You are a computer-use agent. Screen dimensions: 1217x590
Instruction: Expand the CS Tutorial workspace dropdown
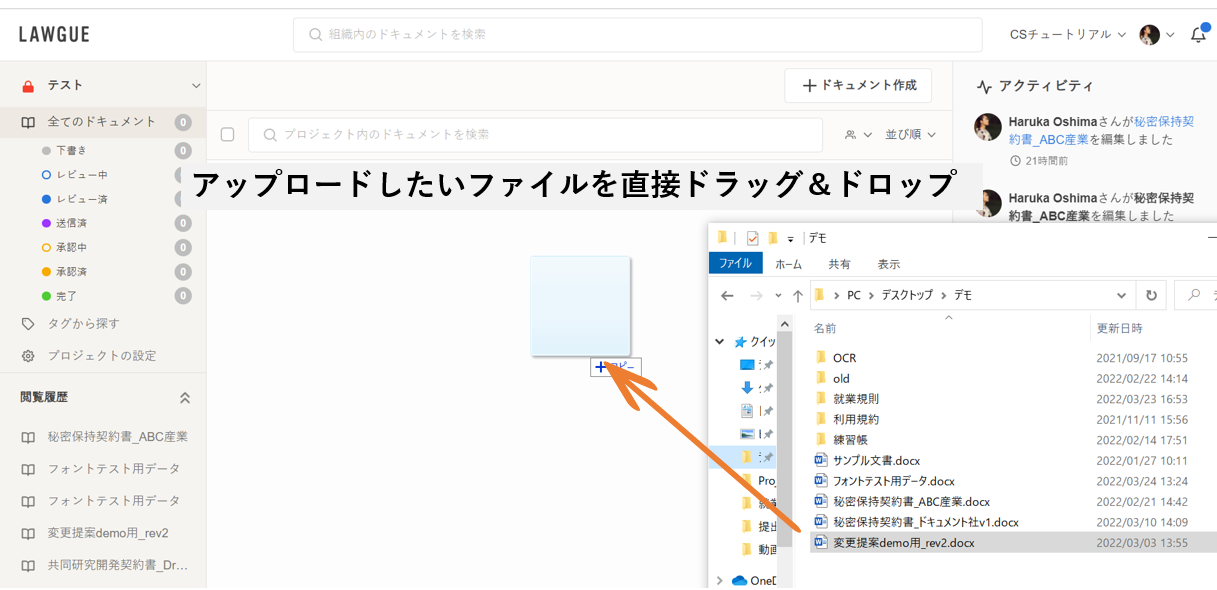click(1068, 35)
